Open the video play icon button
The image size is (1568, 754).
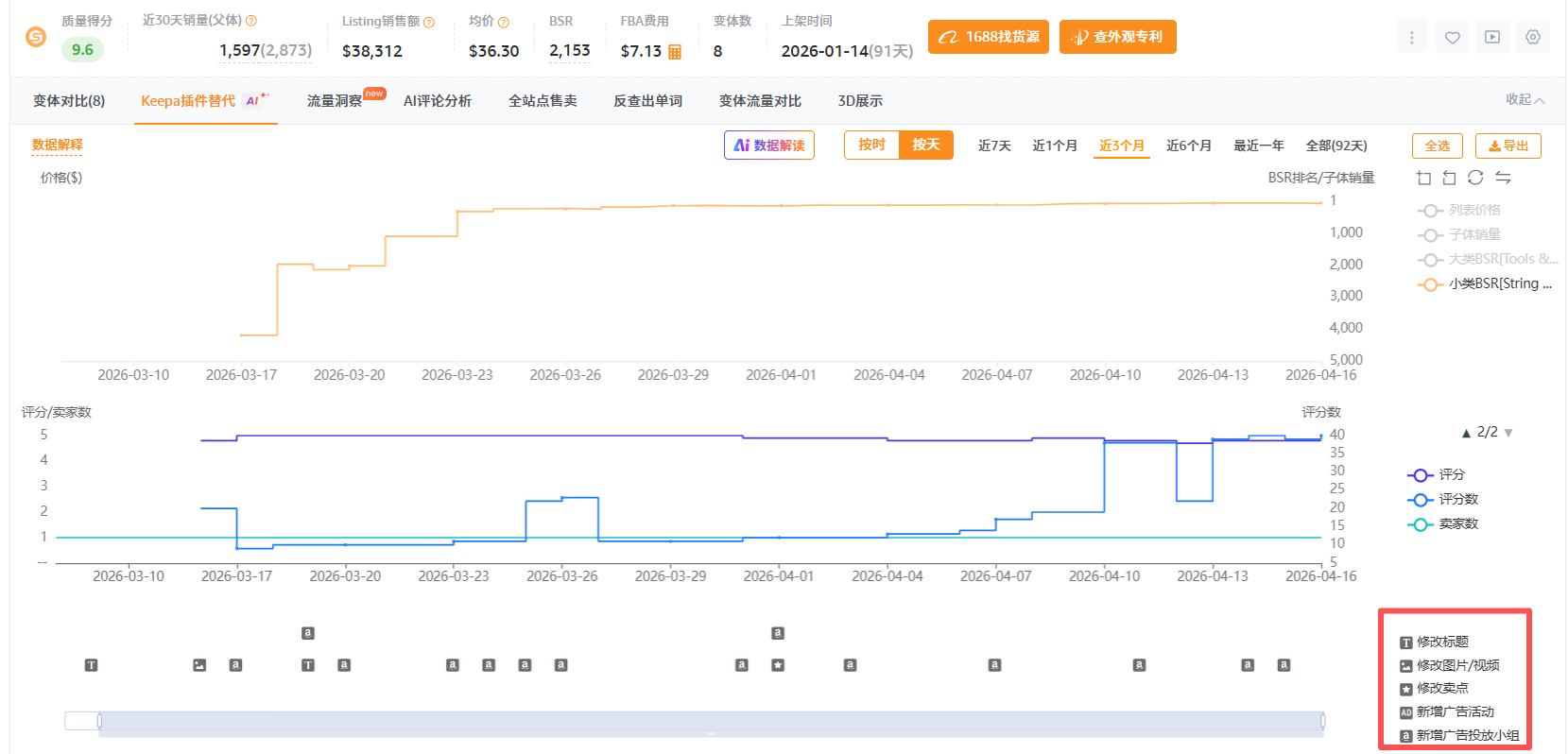(1491, 38)
